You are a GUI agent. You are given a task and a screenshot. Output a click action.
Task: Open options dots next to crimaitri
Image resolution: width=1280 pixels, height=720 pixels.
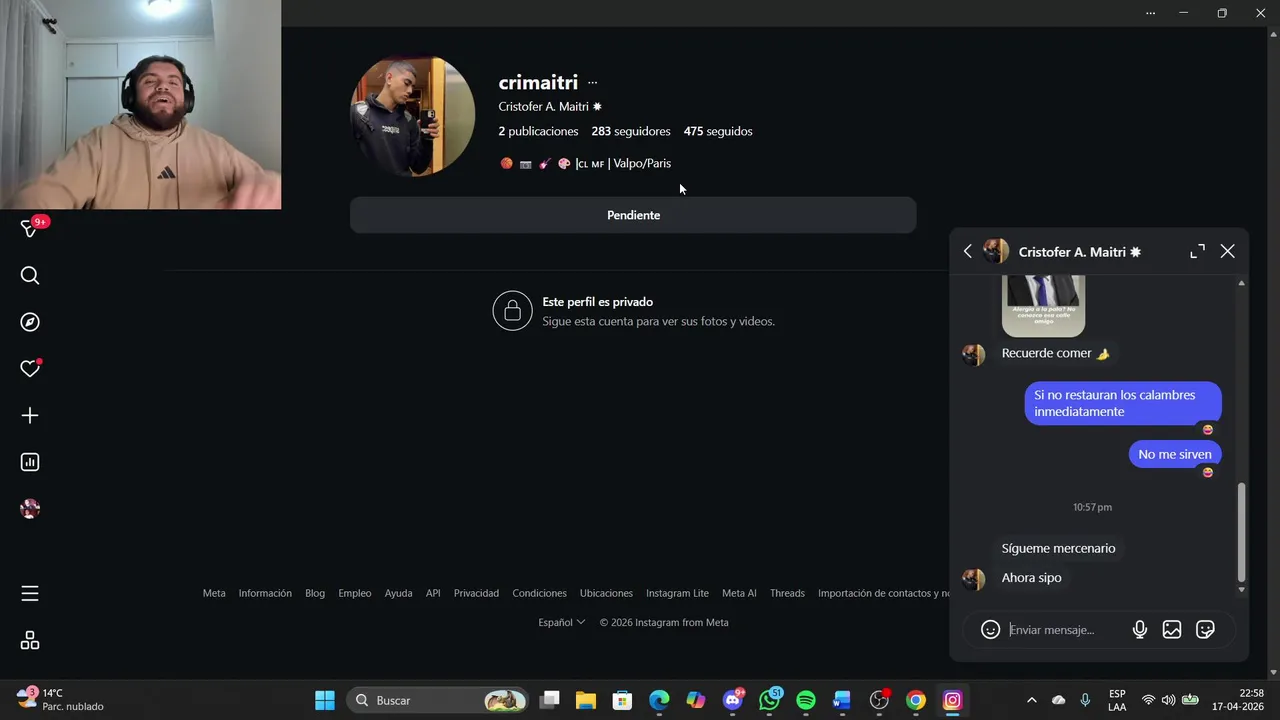[x=592, y=83]
